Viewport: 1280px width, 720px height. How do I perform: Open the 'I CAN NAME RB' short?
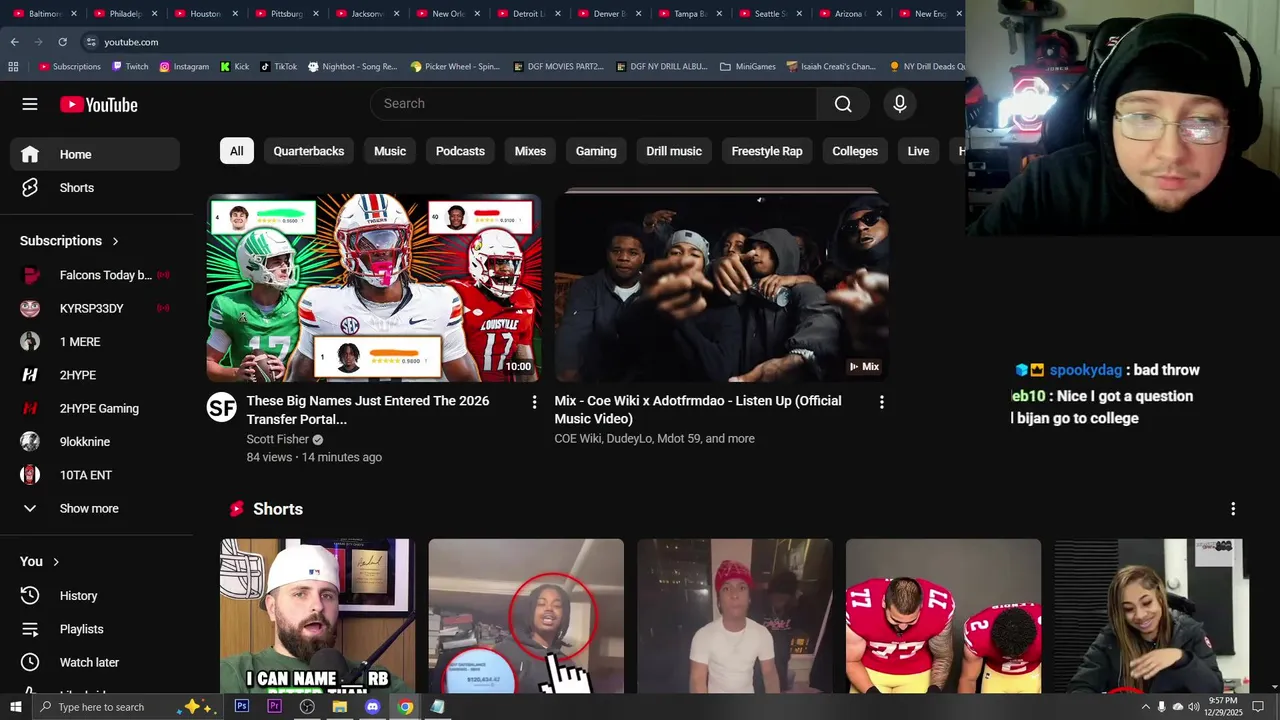(318, 616)
